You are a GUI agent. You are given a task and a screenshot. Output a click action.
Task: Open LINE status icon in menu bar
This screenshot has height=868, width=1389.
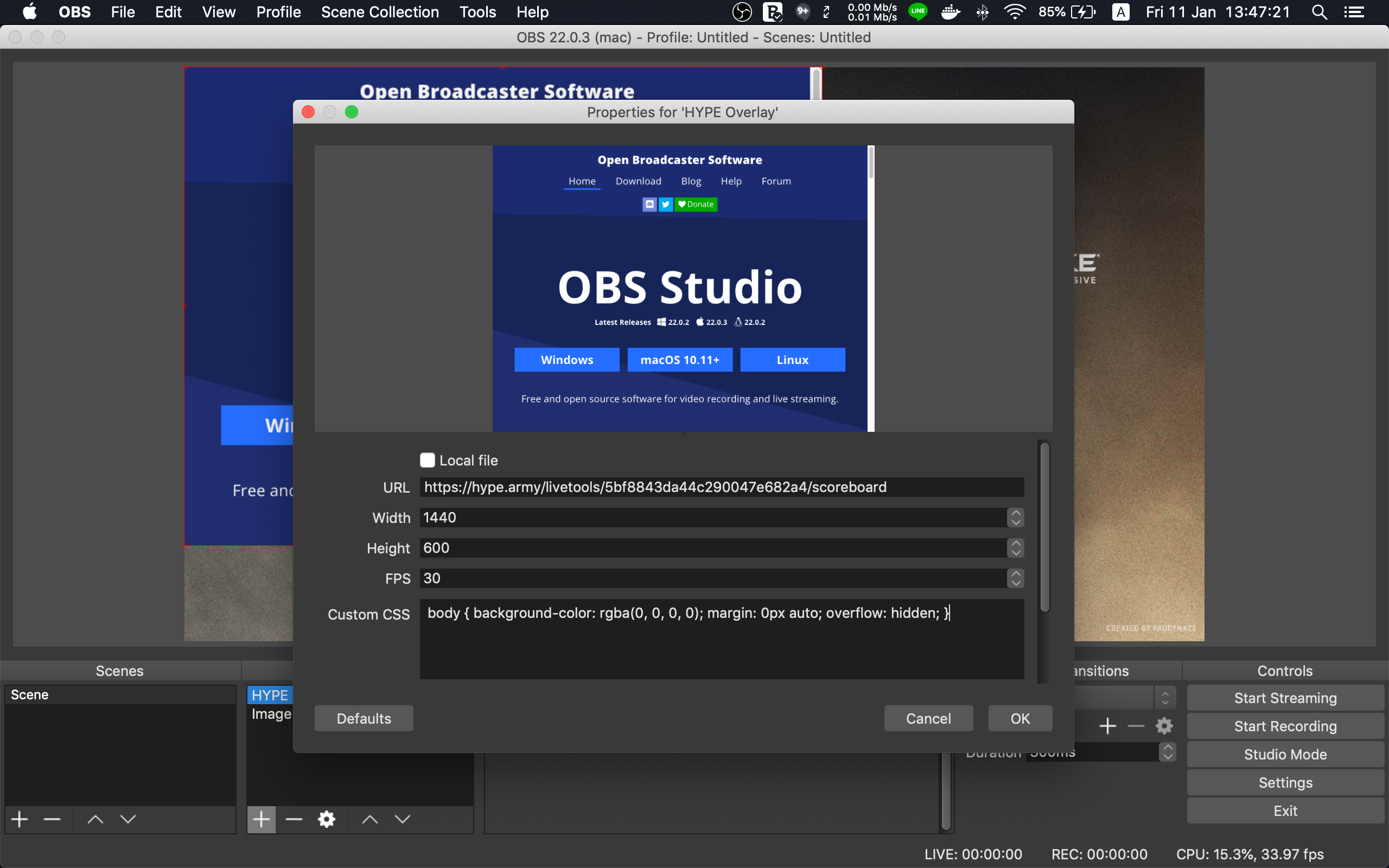tap(918, 12)
